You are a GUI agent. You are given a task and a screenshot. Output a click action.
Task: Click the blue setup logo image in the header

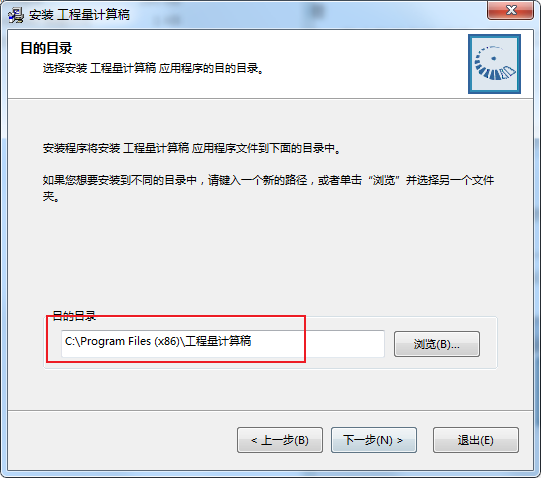pyautogui.click(x=494, y=64)
